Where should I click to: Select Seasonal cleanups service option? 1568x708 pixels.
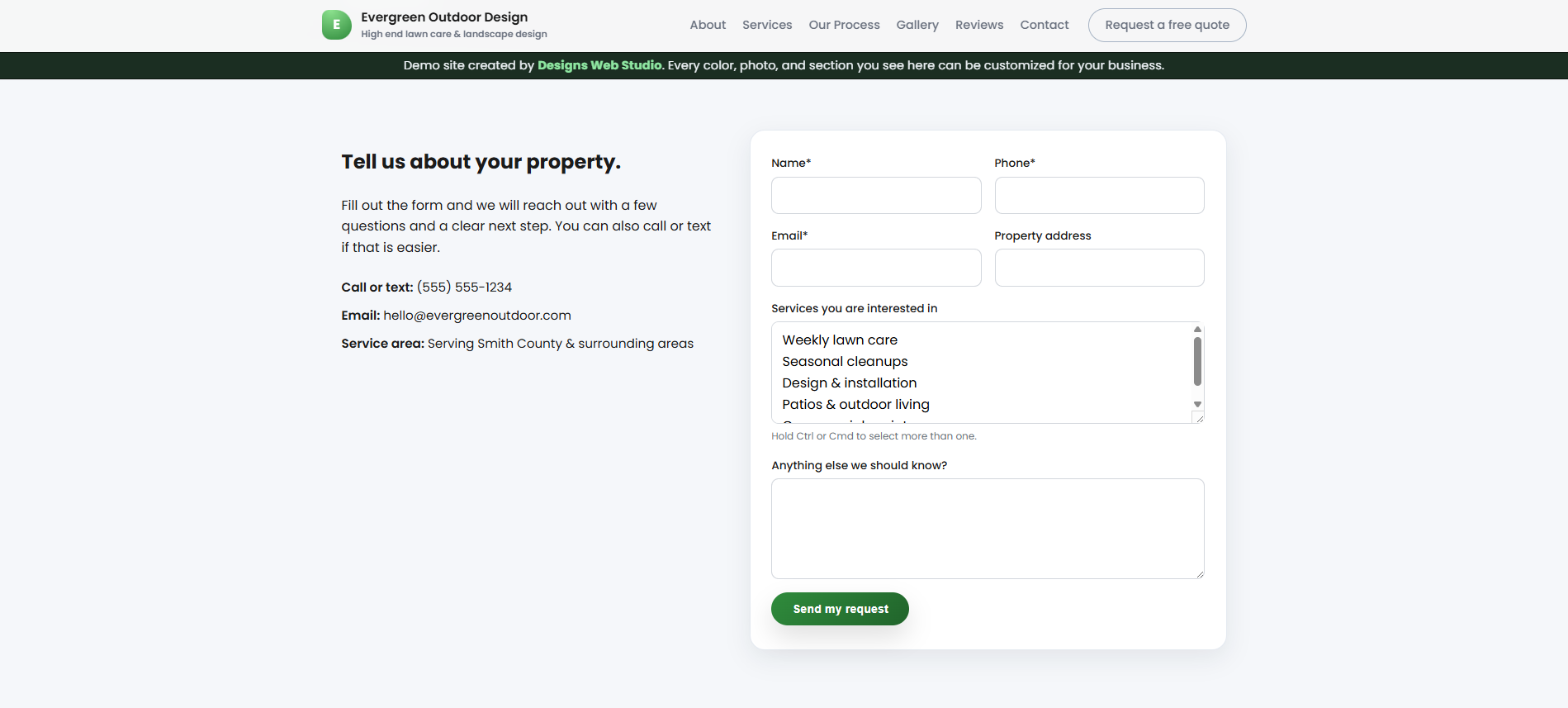(844, 361)
